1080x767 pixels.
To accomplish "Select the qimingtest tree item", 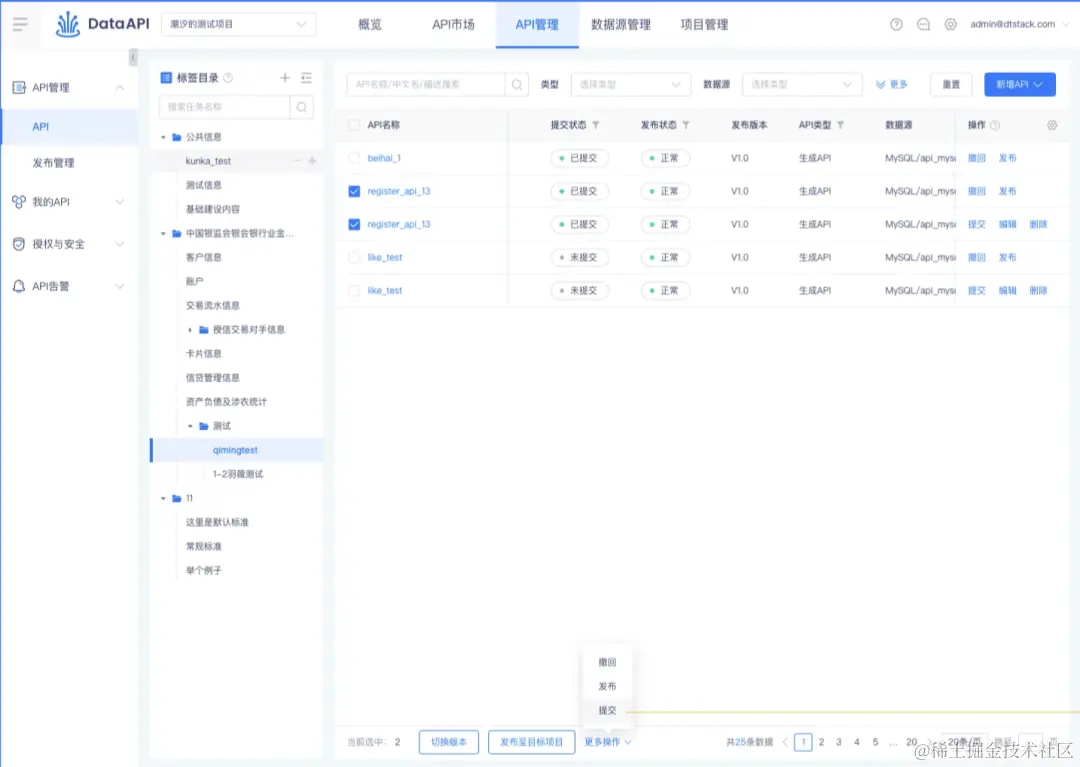I will pyautogui.click(x=235, y=450).
